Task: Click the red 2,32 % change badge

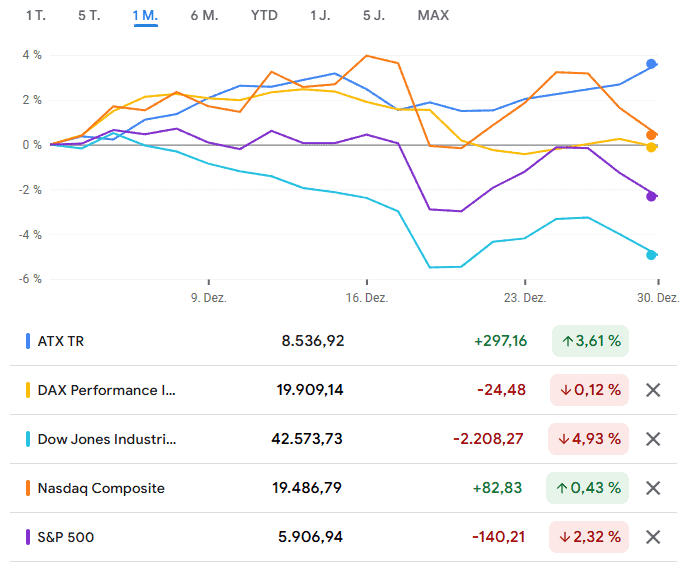Action: point(589,537)
